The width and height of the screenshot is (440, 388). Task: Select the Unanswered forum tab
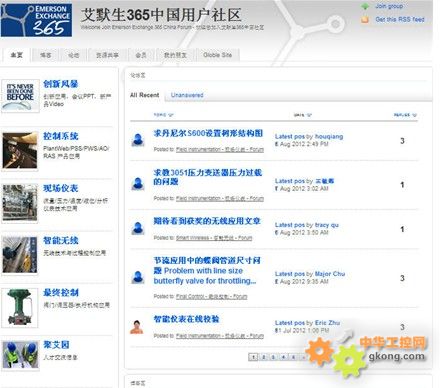pos(187,95)
